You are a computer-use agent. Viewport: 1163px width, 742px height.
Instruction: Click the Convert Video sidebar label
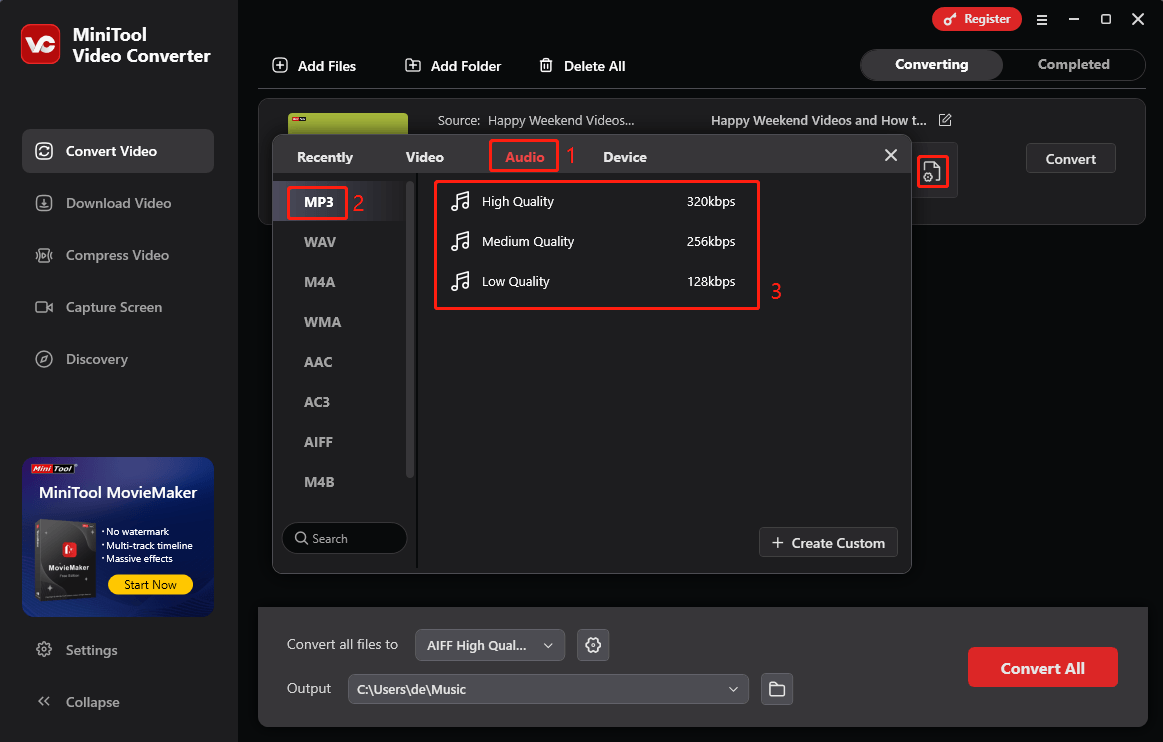[111, 151]
